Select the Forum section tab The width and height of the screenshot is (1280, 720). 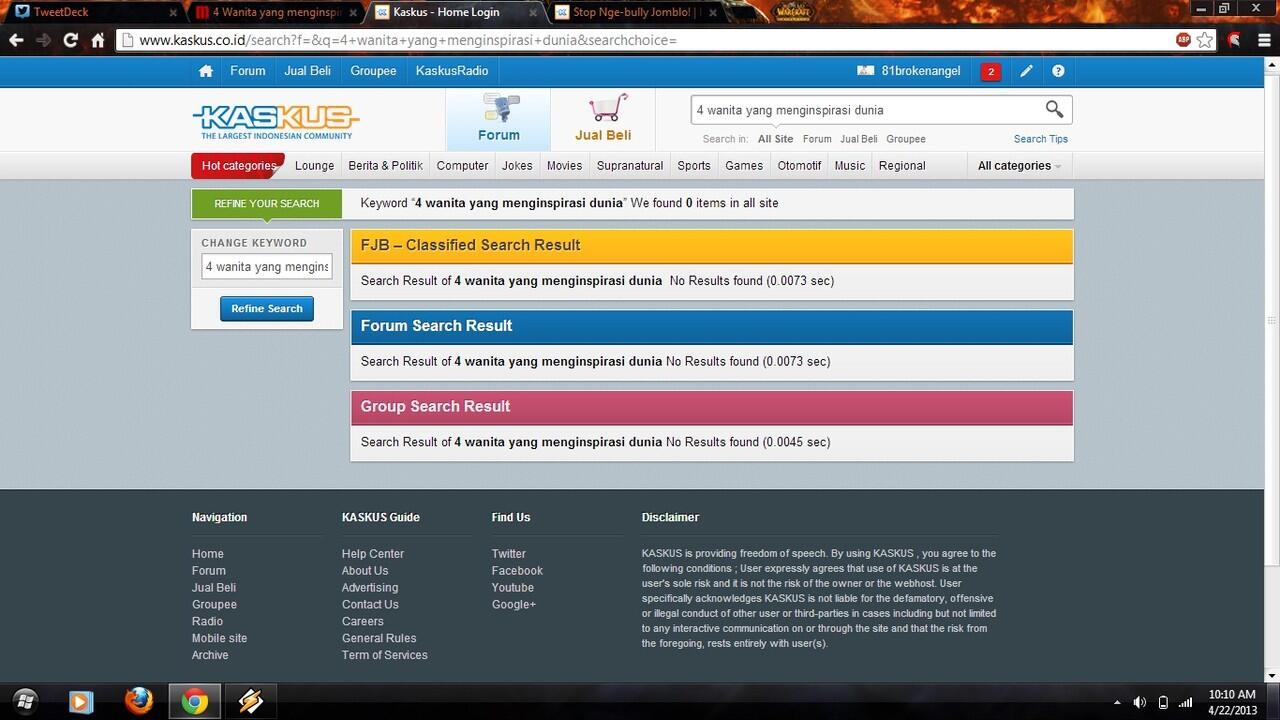tap(498, 120)
